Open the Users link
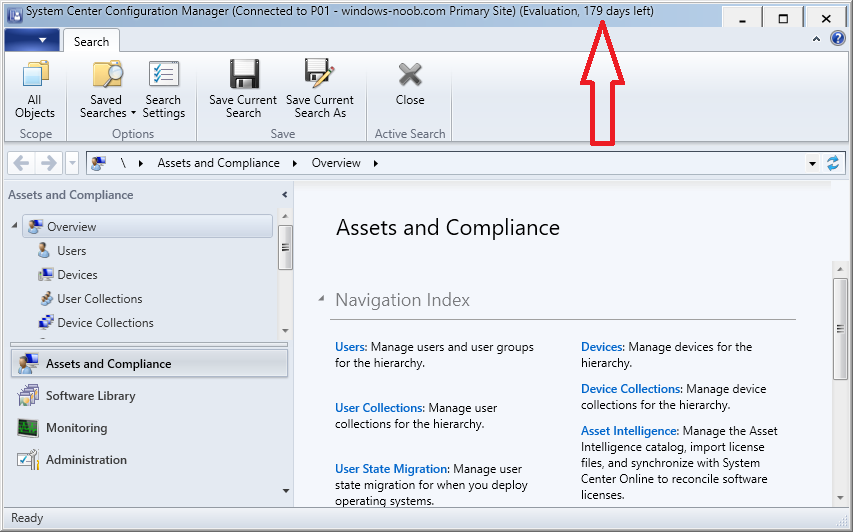The image size is (853, 532). point(351,347)
